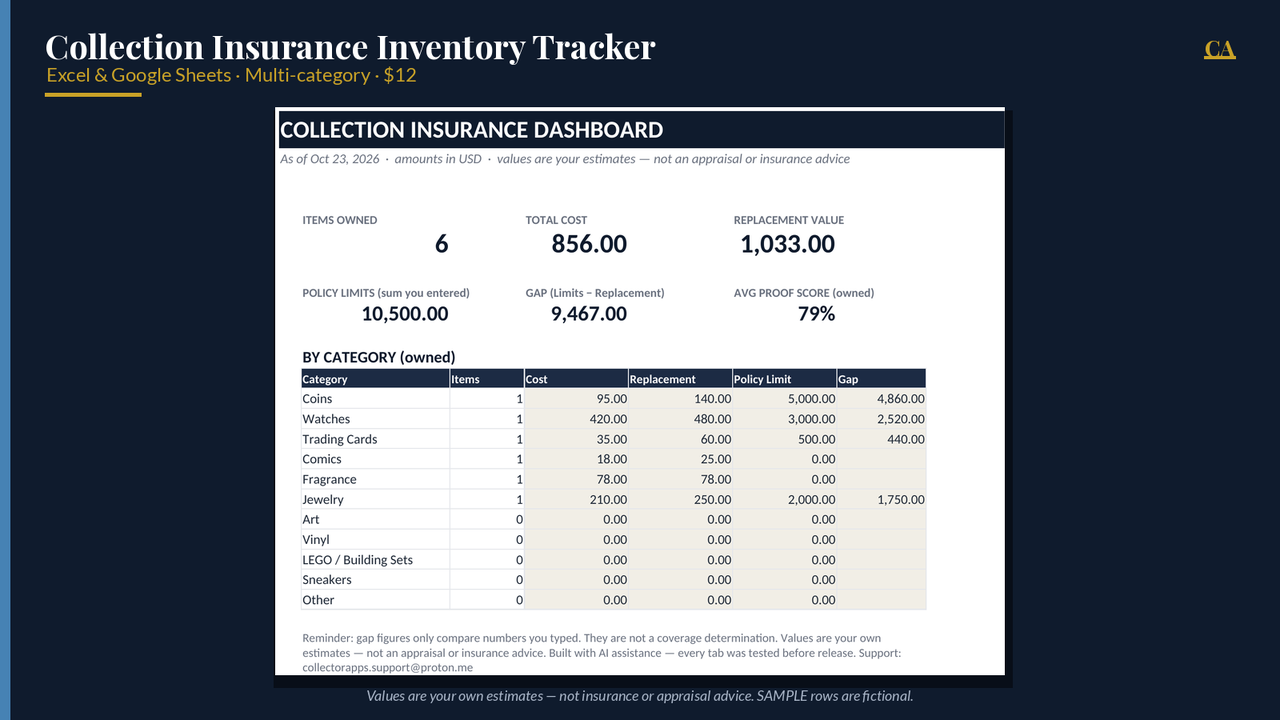This screenshot has width=1280, height=720.
Task: Click the Watches cost value 420.00
Action: 576,419
